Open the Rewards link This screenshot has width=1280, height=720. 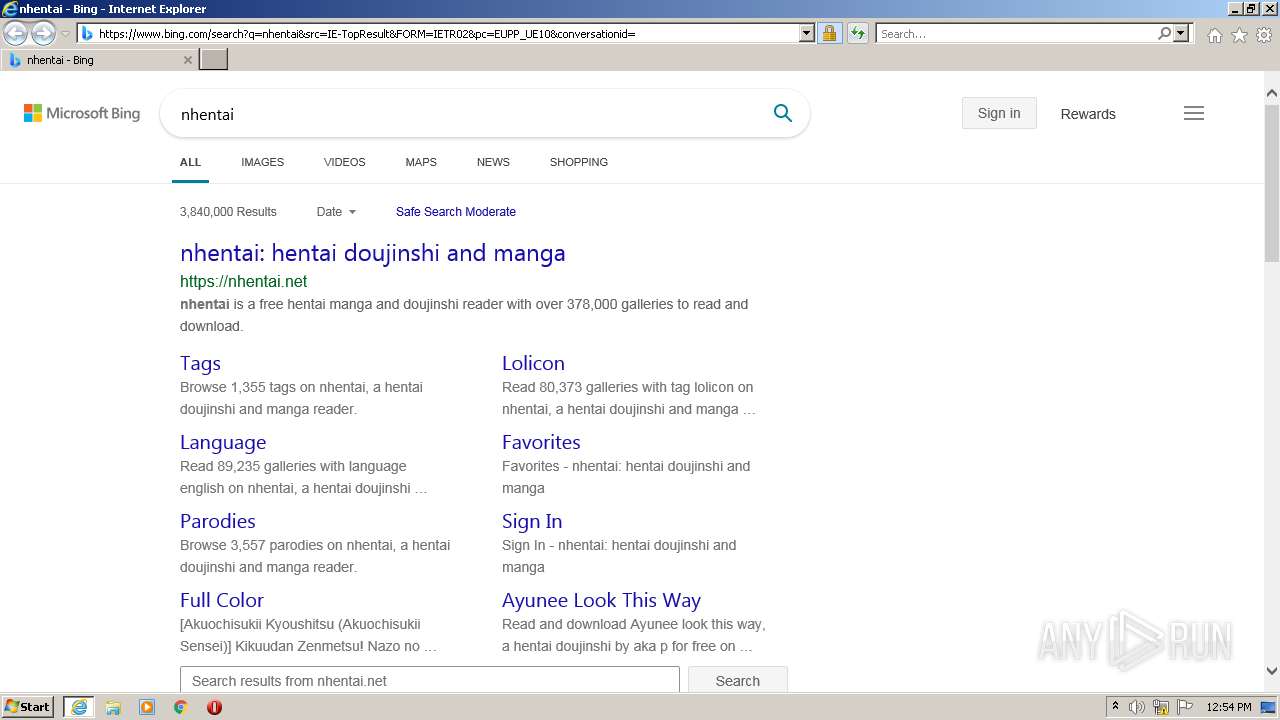click(1088, 114)
